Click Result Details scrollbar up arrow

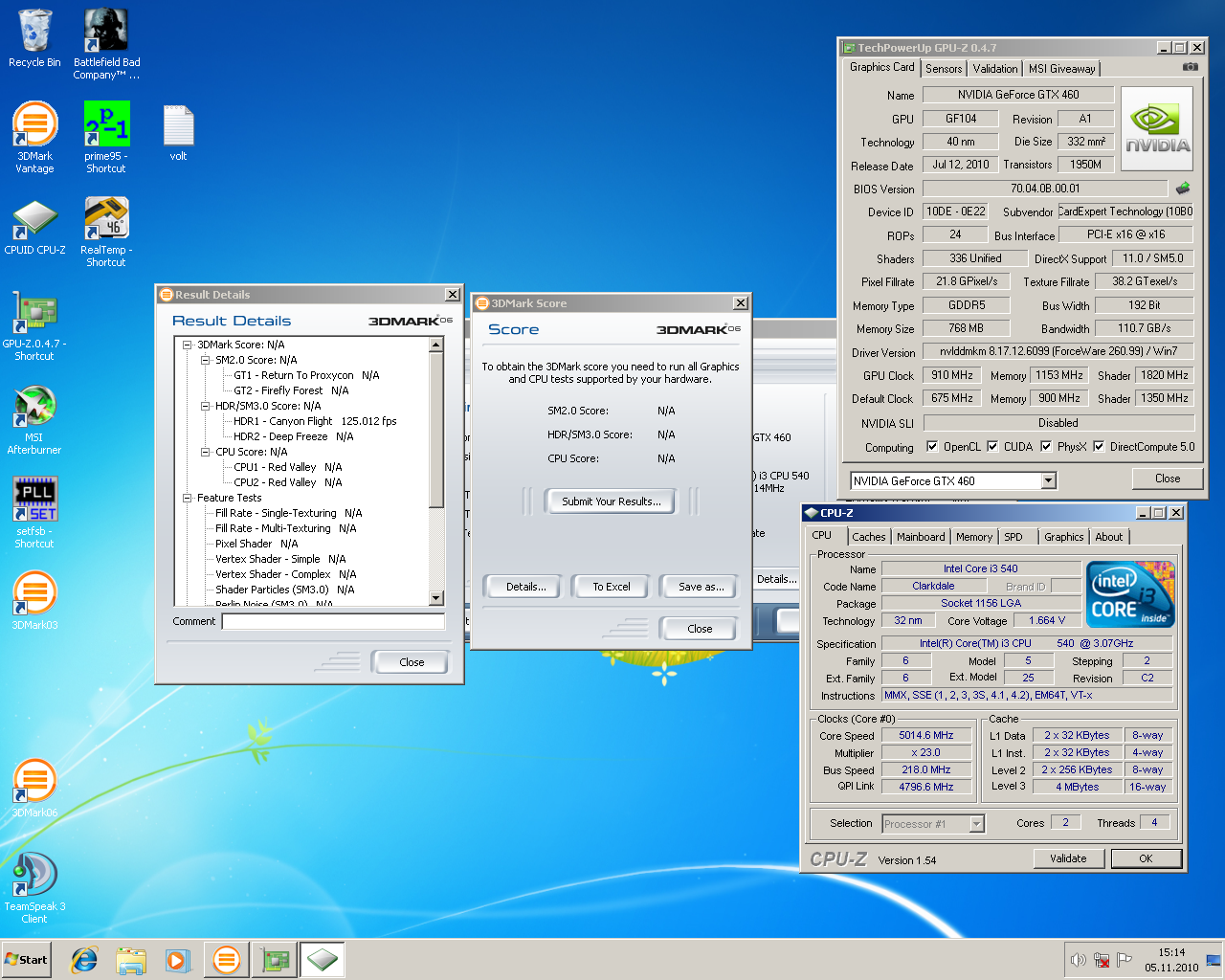pyautogui.click(x=436, y=345)
